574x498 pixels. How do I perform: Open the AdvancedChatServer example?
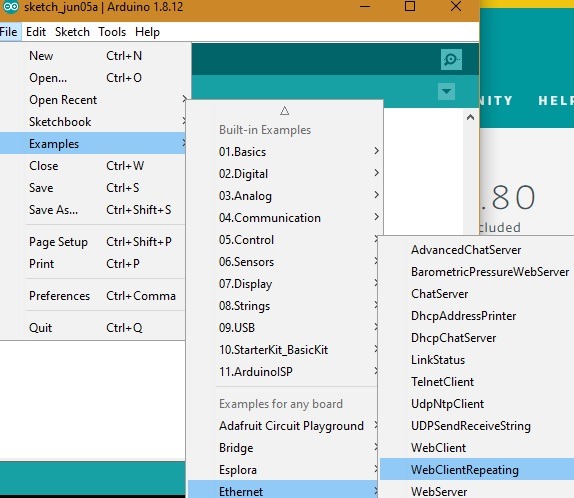coord(477,250)
